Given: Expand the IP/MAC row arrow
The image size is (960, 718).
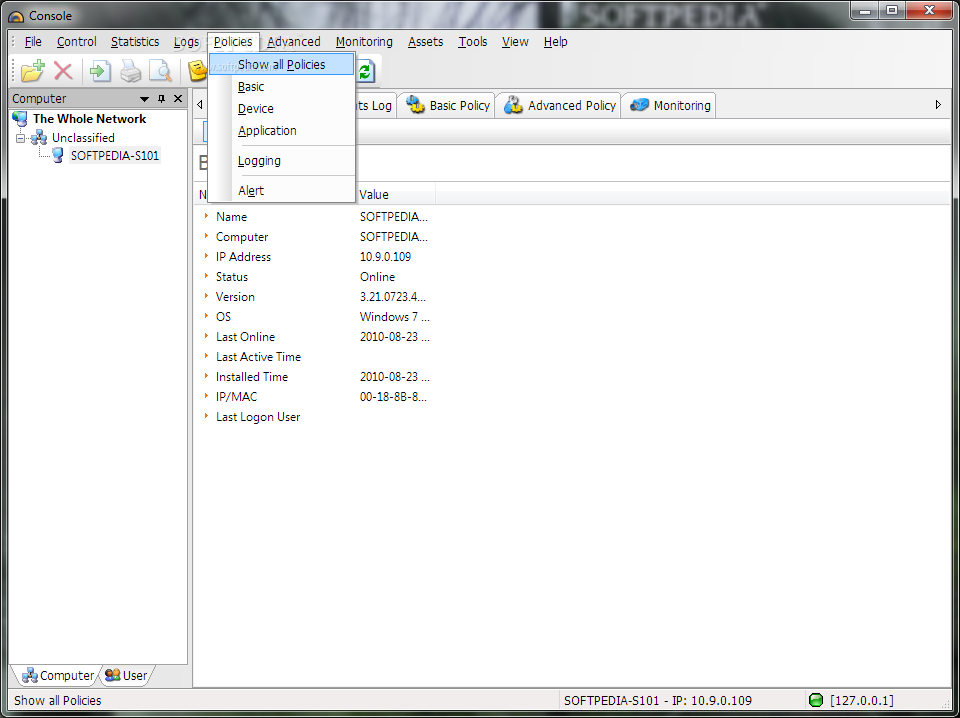Looking at the screenshot, I should pos(206,396).
